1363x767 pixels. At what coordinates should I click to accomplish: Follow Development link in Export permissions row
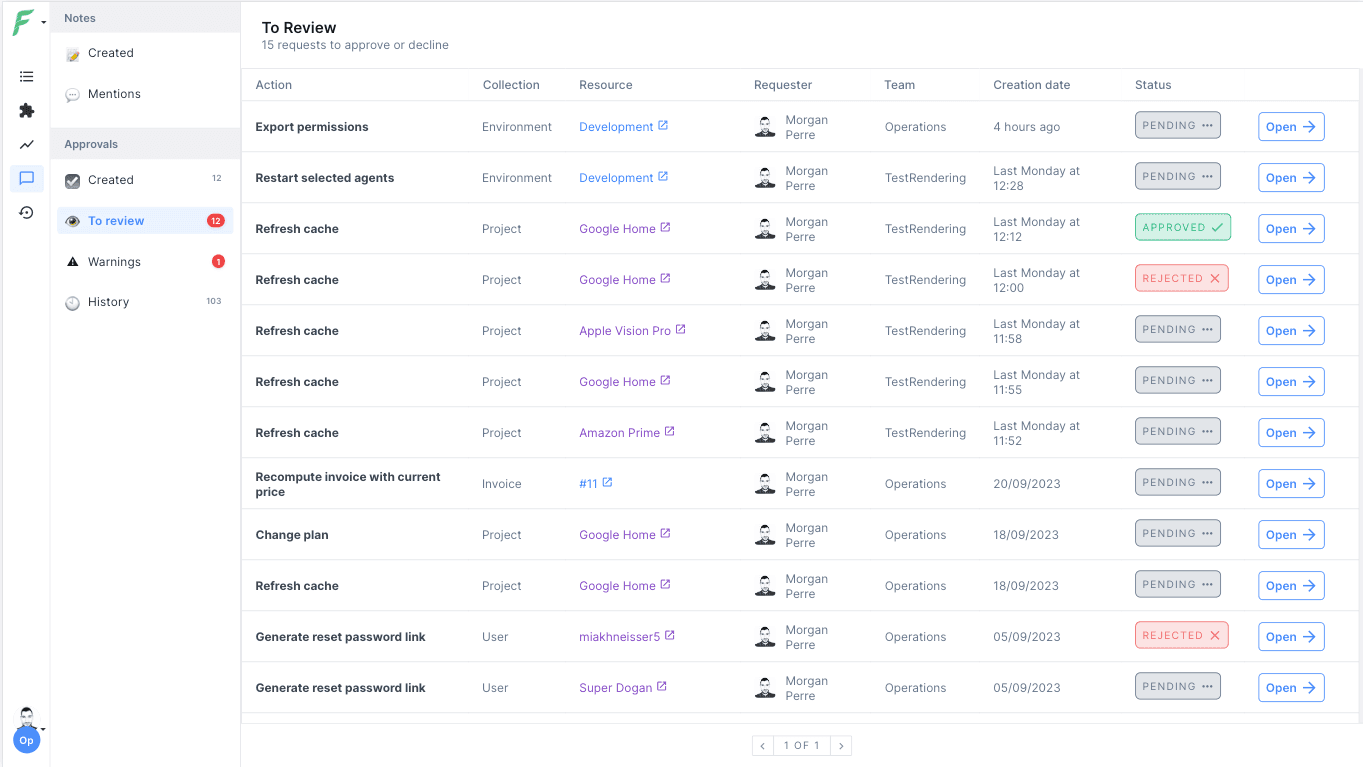coord(623,127)
